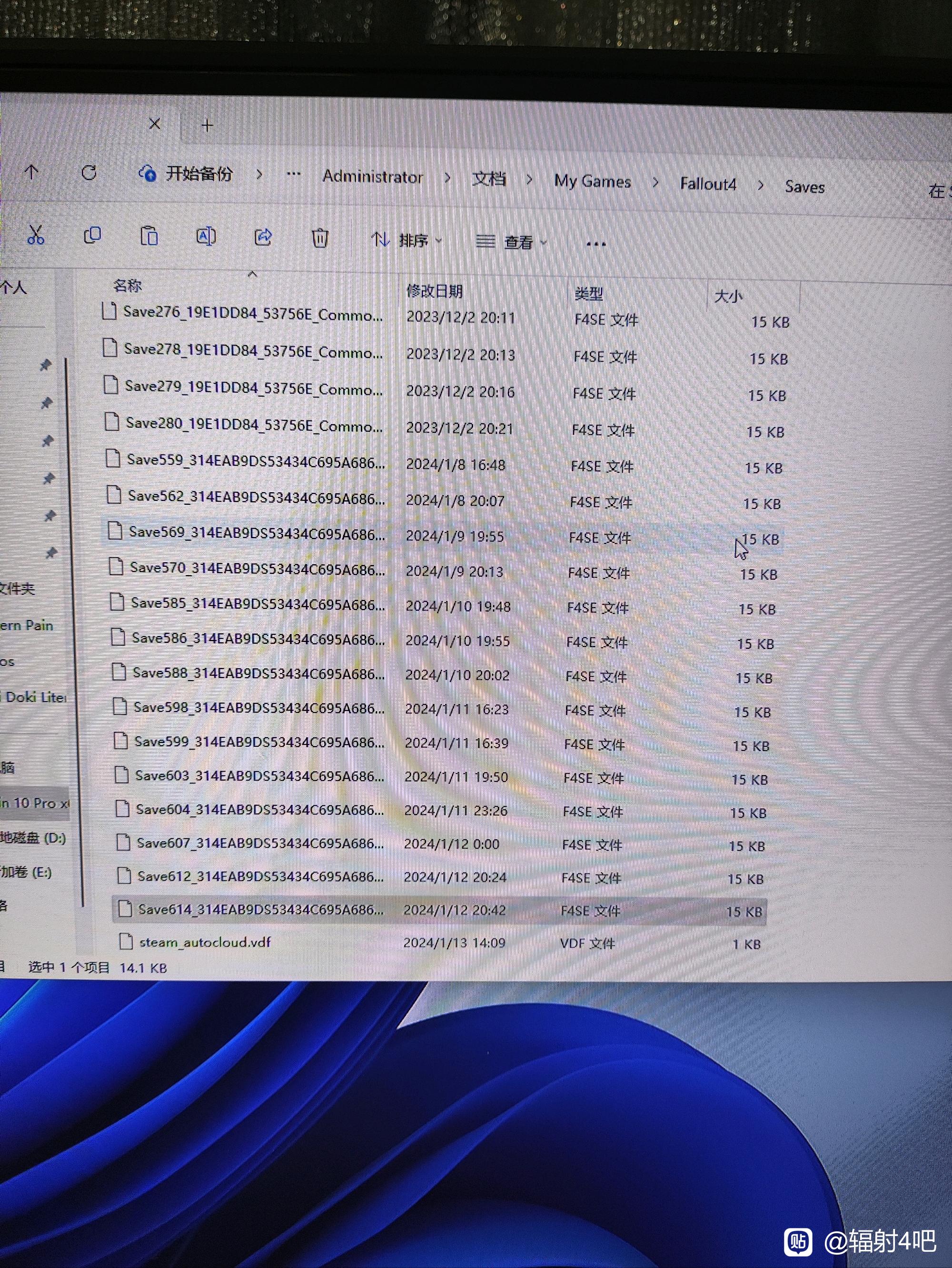Select steam_autocloud.vdf file

pyautogui.click(x=205, y=942)
